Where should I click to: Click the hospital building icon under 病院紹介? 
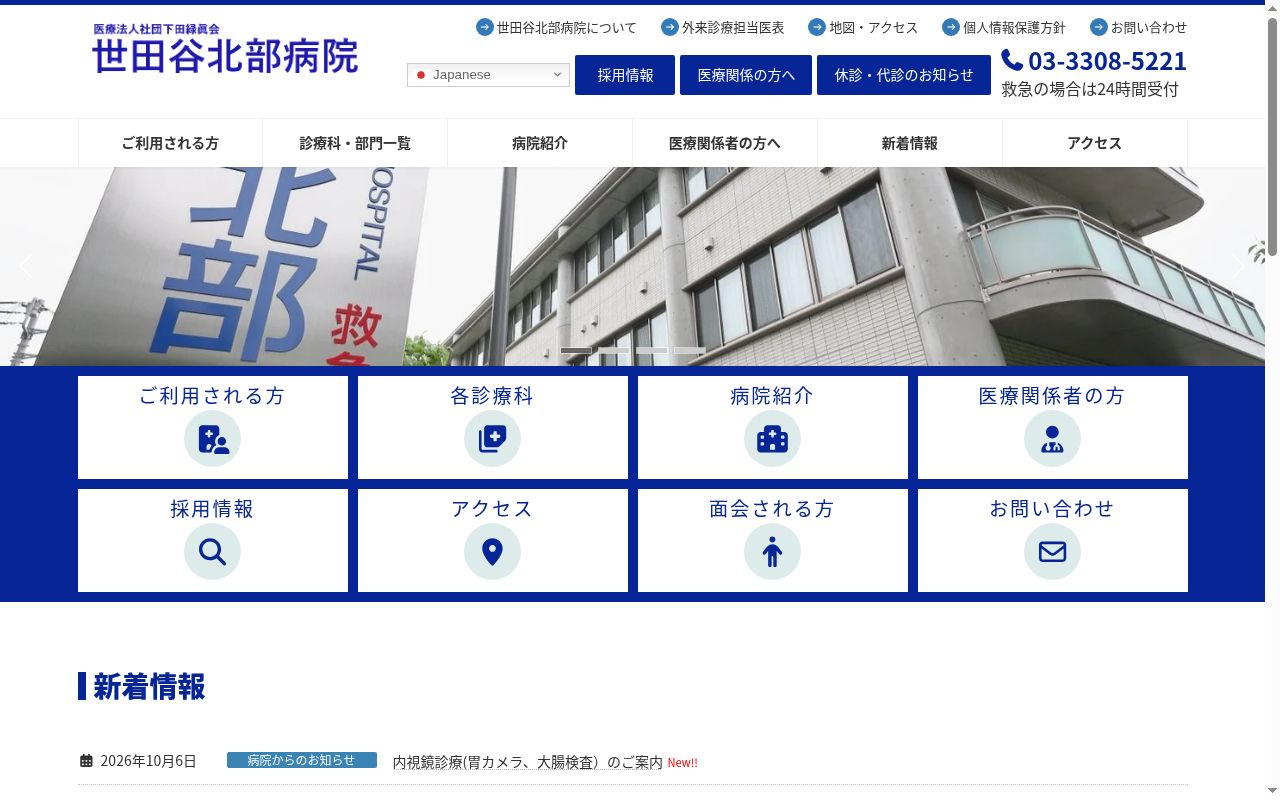[x=773, y=439]
